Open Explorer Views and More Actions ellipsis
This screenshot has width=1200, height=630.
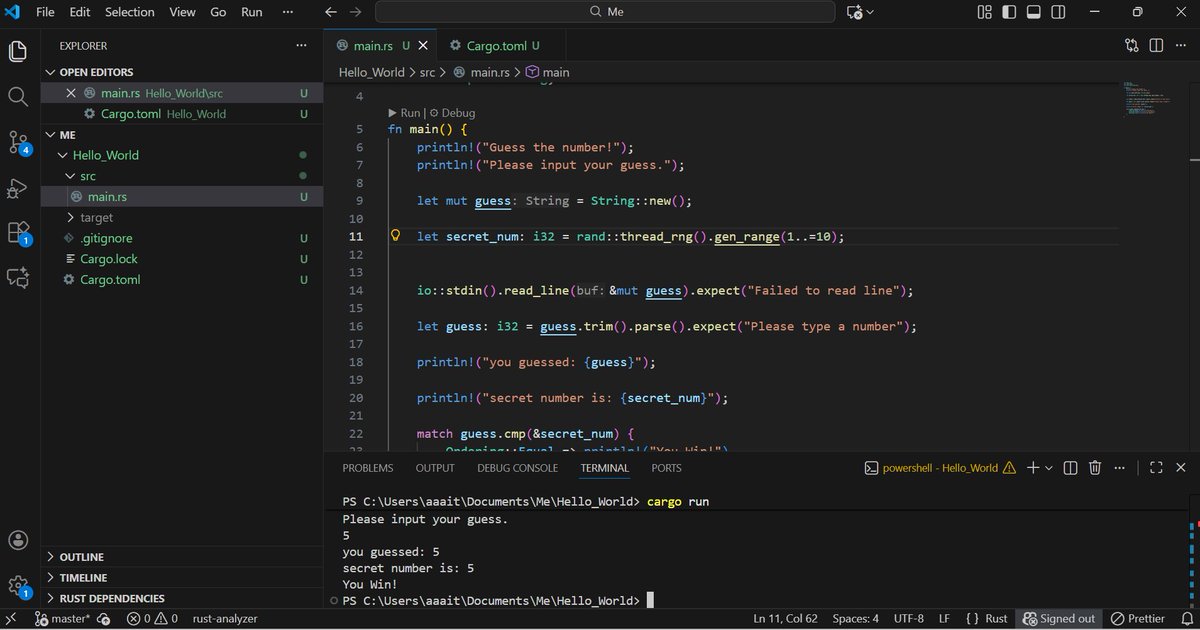302,46
